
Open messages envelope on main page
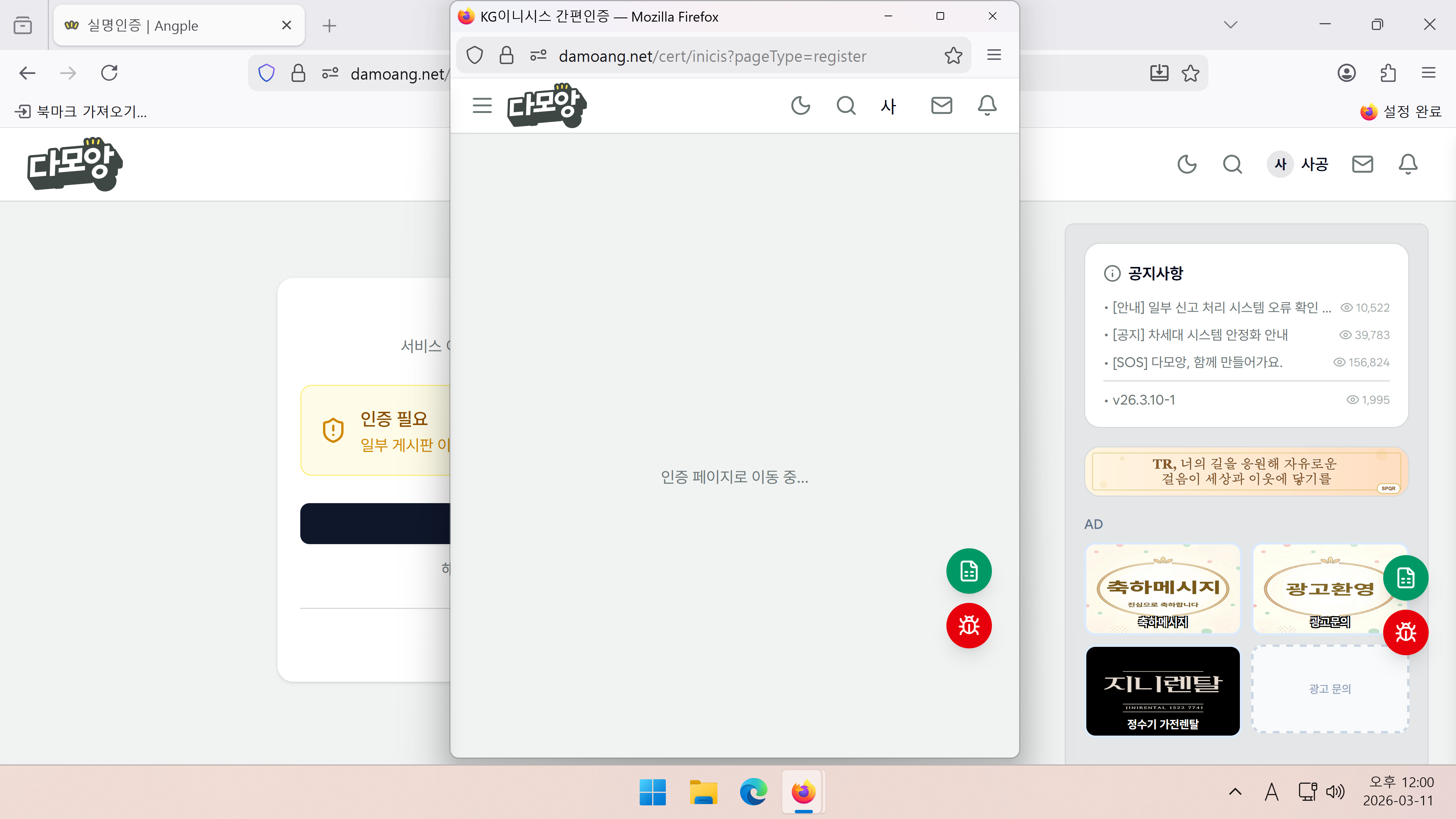coord(1363,164)
